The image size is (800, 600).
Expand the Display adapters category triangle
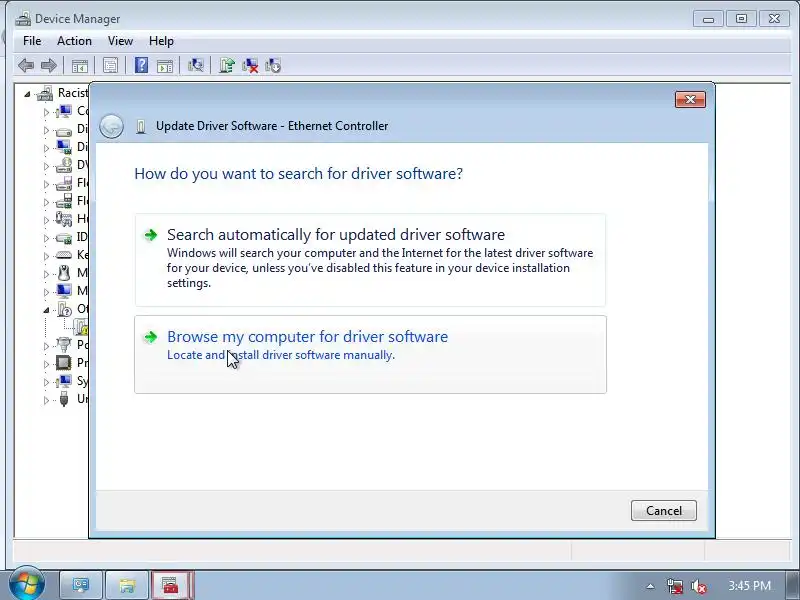pyautogui.click(x=46, y=148)
